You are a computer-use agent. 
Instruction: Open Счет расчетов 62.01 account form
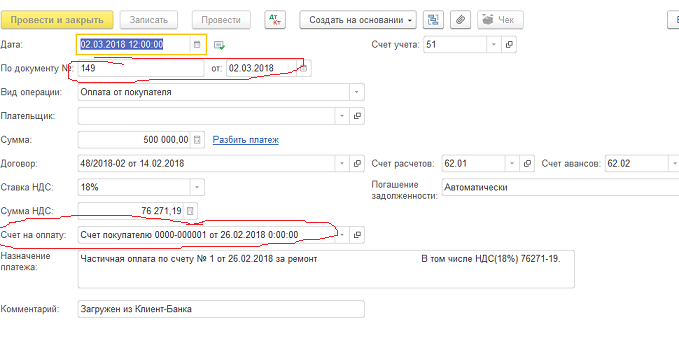pos(527,164)
